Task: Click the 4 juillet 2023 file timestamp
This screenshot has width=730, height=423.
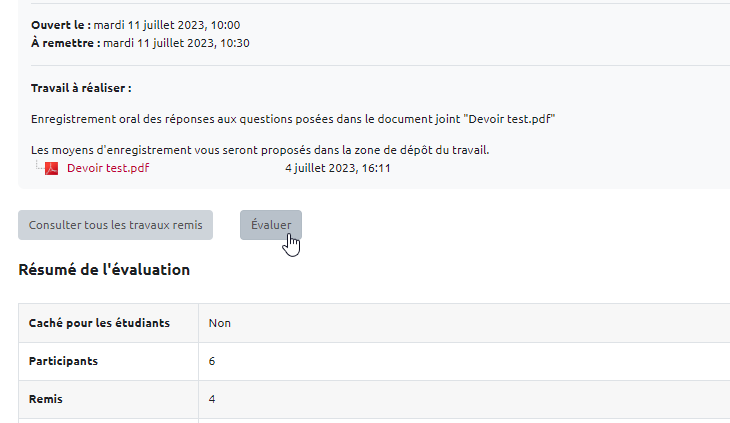Action: click(337, 168)
